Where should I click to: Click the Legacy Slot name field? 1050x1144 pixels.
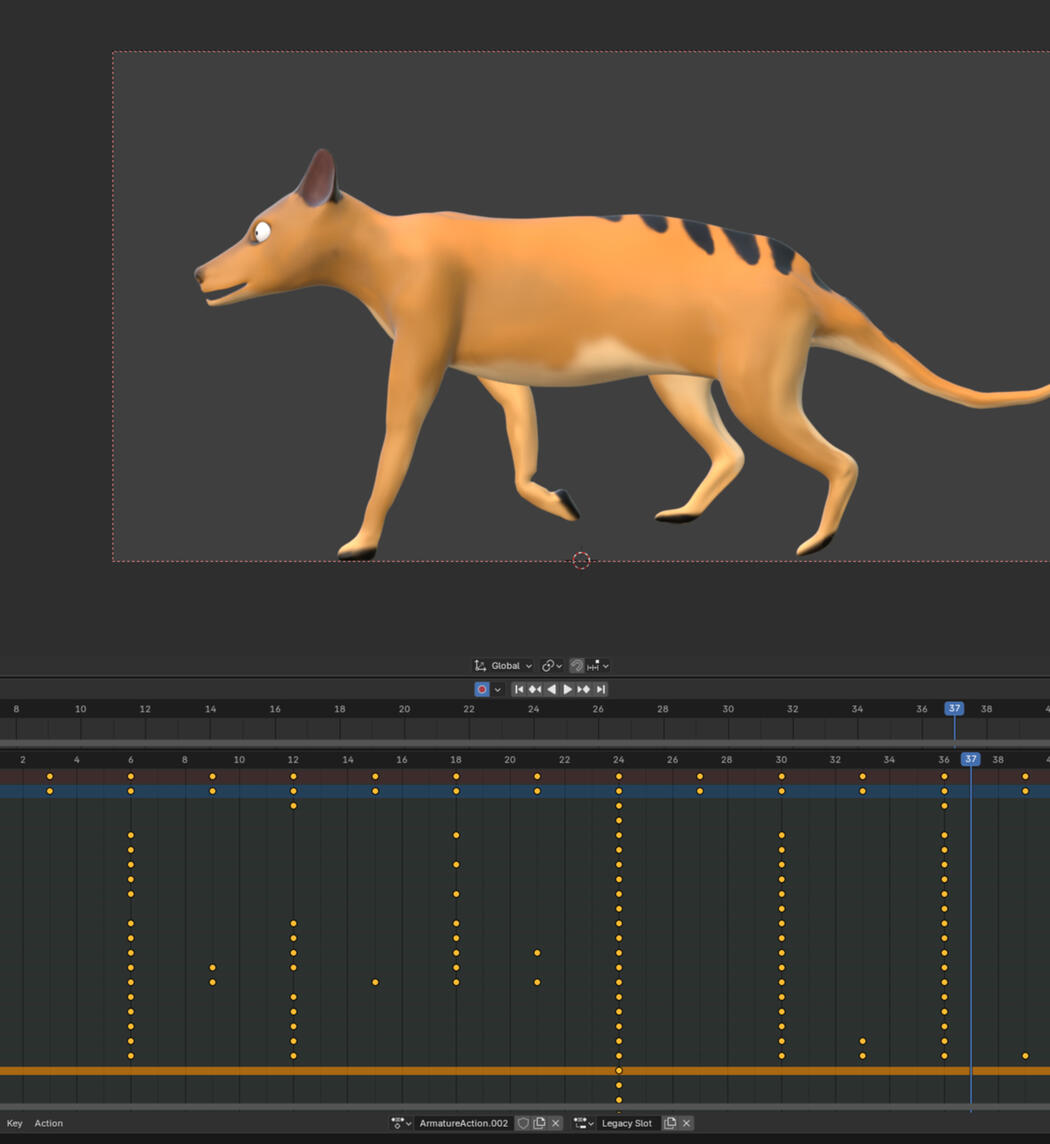pyautogui.click(x=627, y=1123)
